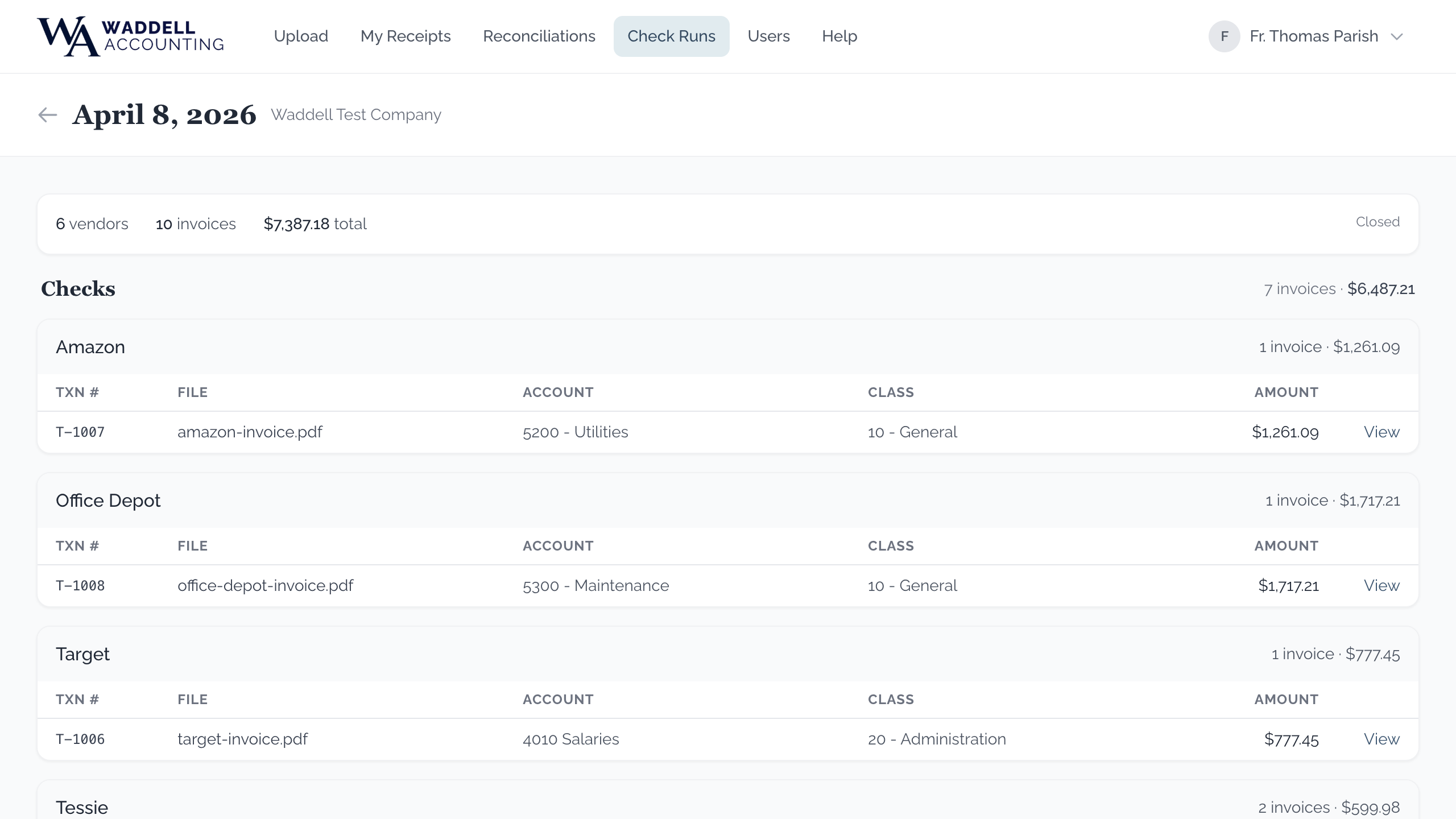Go to Reconciliations

tap(539, 36)
